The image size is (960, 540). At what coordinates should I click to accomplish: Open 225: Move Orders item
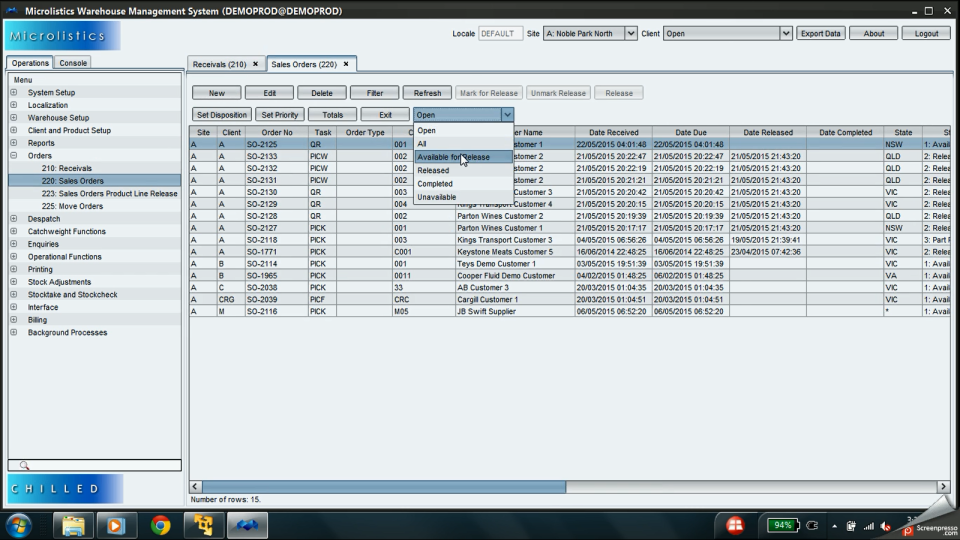[x=72, y=206]
